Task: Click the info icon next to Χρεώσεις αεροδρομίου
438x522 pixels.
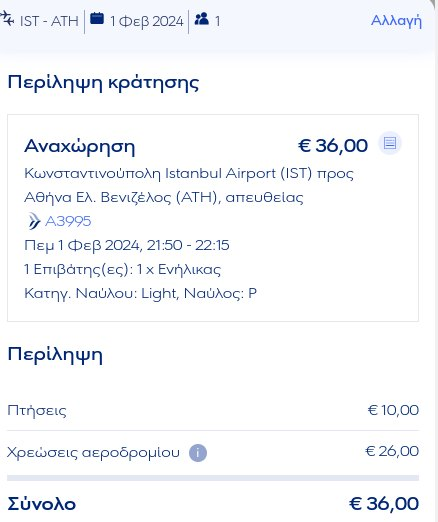Action: click(x=198, y=453)
